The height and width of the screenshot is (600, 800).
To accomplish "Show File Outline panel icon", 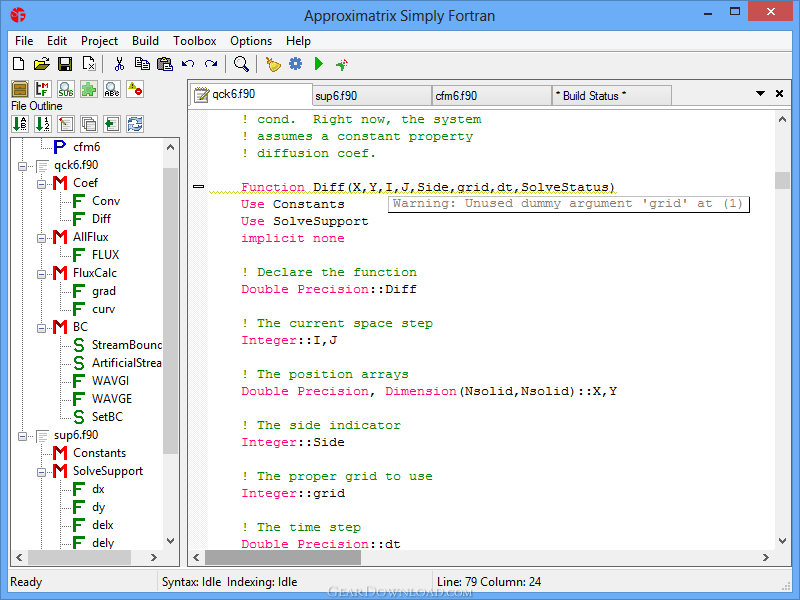I will click(x=43, y=89).
